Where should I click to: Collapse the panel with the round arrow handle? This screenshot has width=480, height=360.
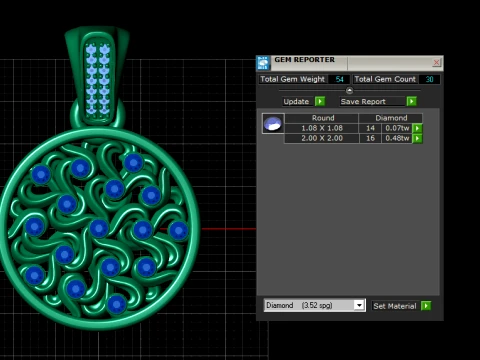pos(349,90)
